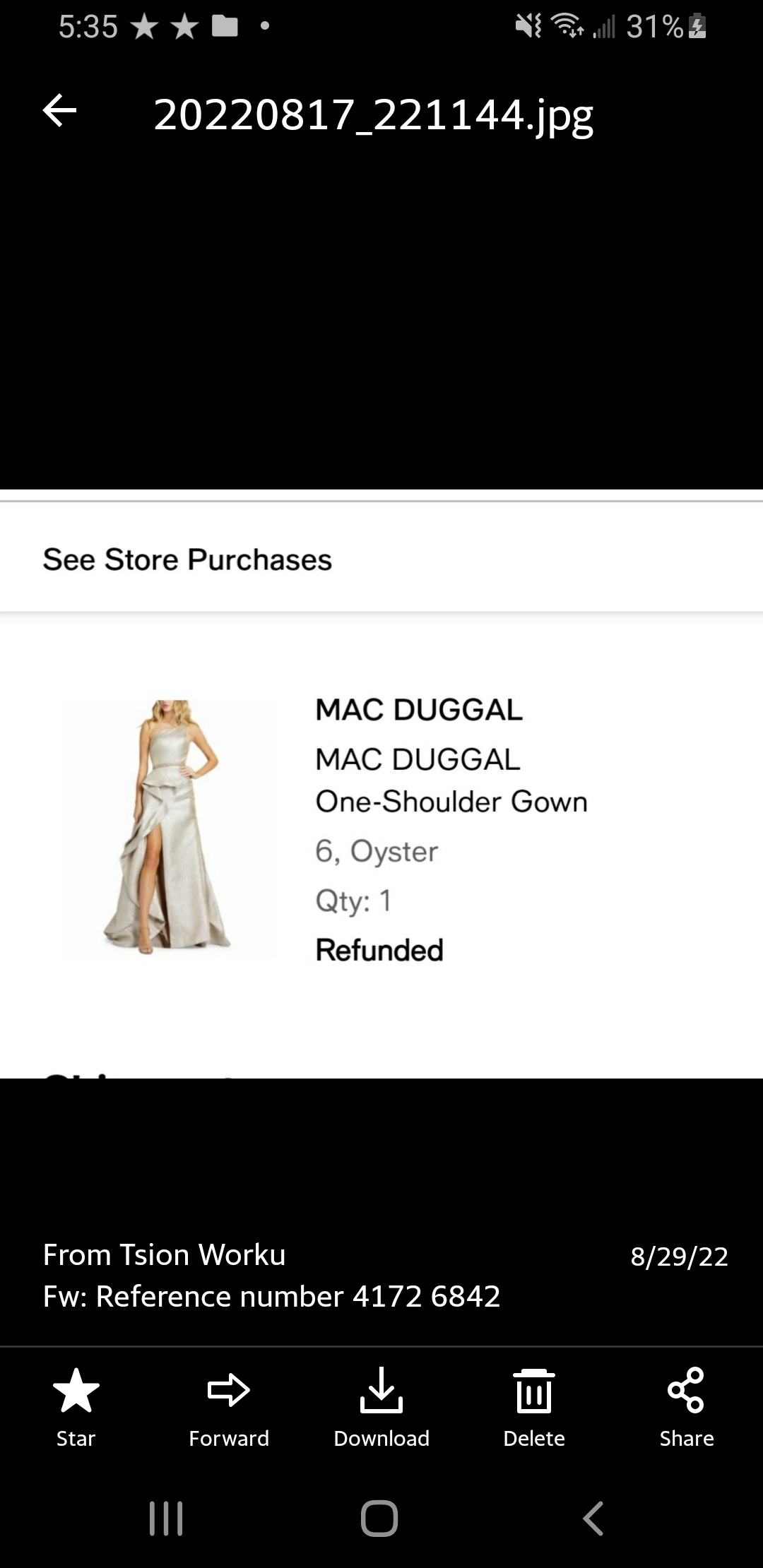The height and width of the screenshot is (1568, 763).
Task: Tap the back arrow beside the filename
Action: click(60, 111)
